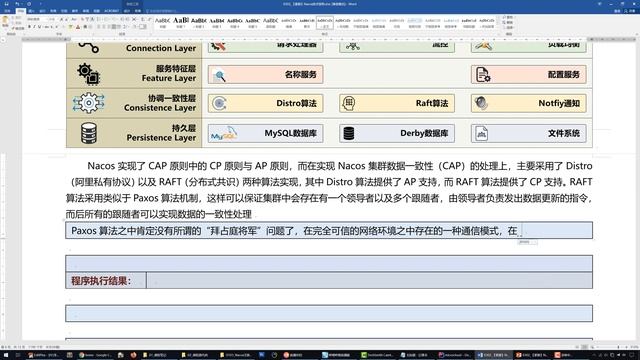Click the 名称服务 box in diagram

pos(265,74)
